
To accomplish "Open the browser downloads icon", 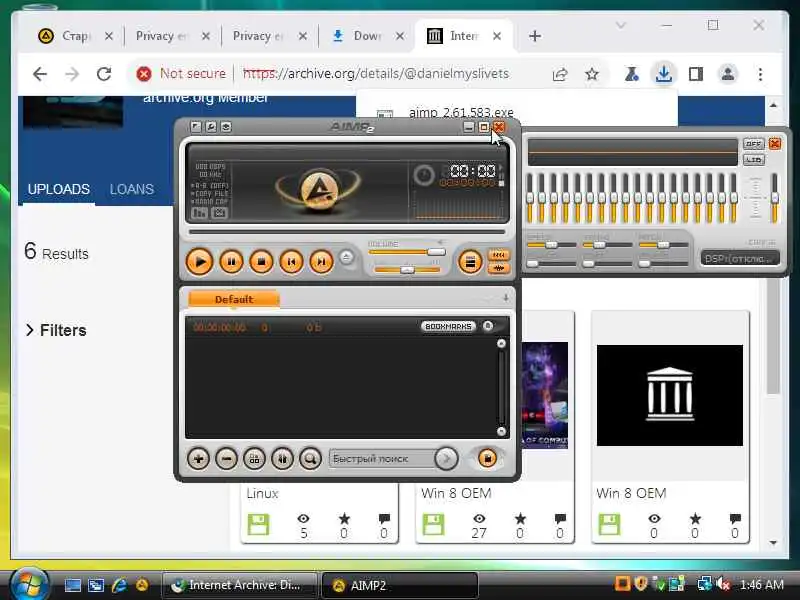I will [664, 74].
